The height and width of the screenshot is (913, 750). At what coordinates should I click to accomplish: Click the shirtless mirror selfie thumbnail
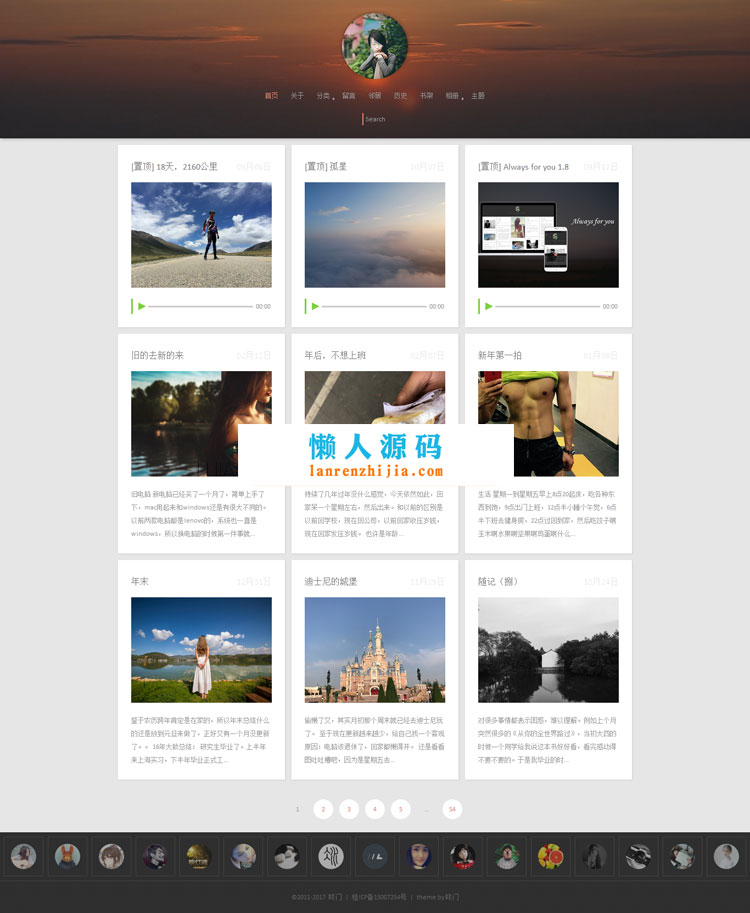(549, 423)
